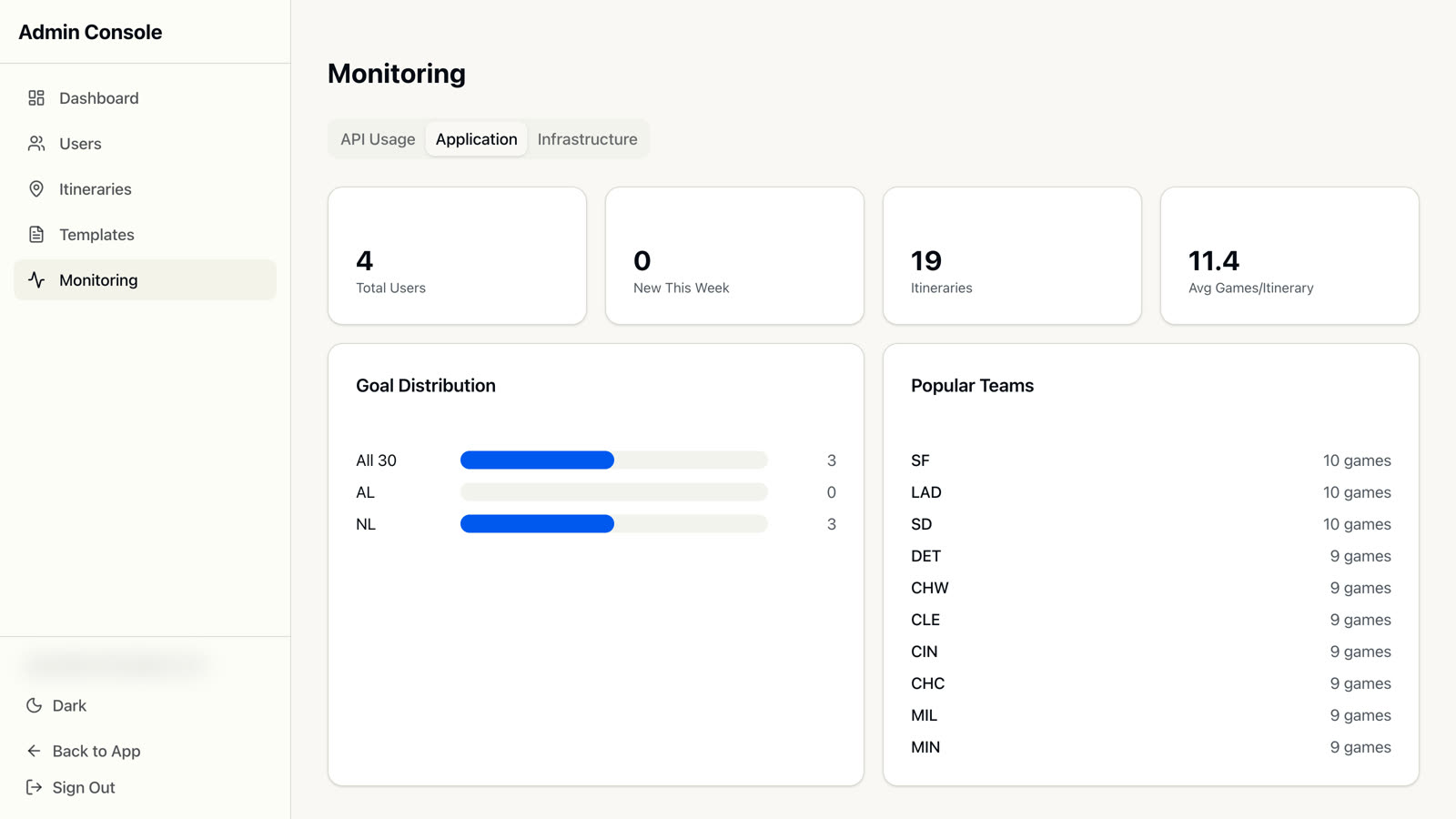Click the Dashboard grid icon

pos(36,98)
